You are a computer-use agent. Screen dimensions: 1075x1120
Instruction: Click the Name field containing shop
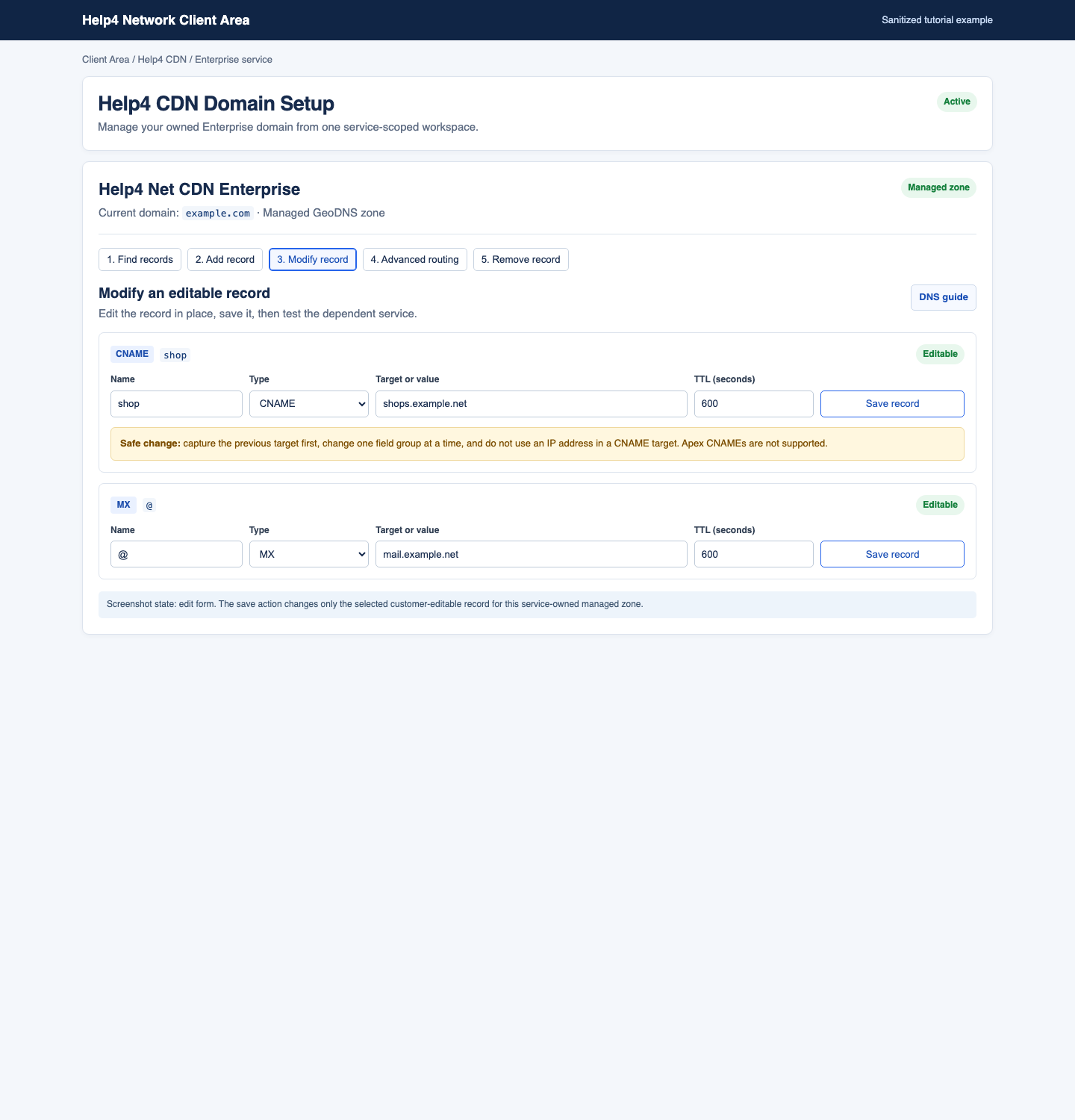(176, 404)
